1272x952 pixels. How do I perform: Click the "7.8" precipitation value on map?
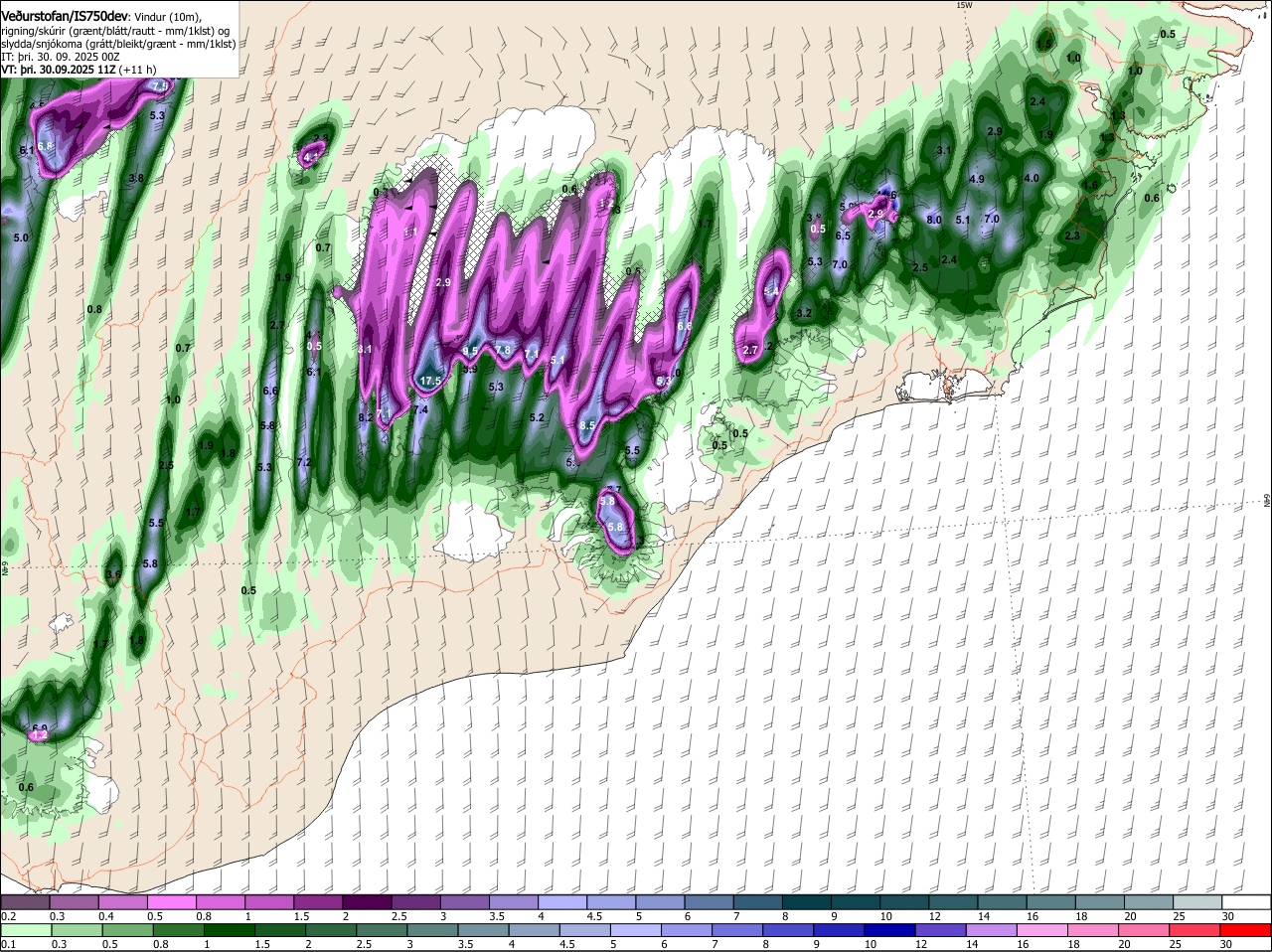[503, 351]
